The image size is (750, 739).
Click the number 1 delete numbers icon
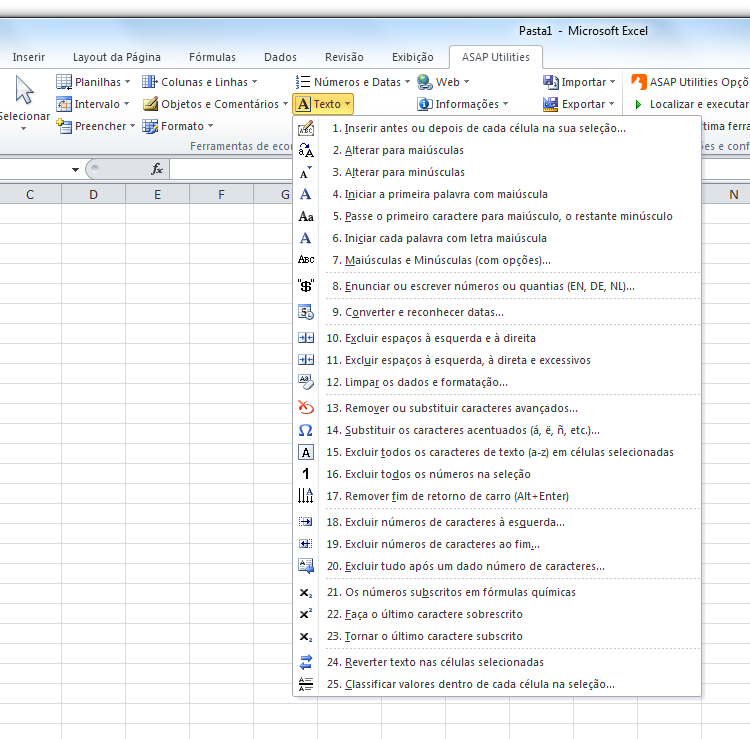[x=306, y=474]
